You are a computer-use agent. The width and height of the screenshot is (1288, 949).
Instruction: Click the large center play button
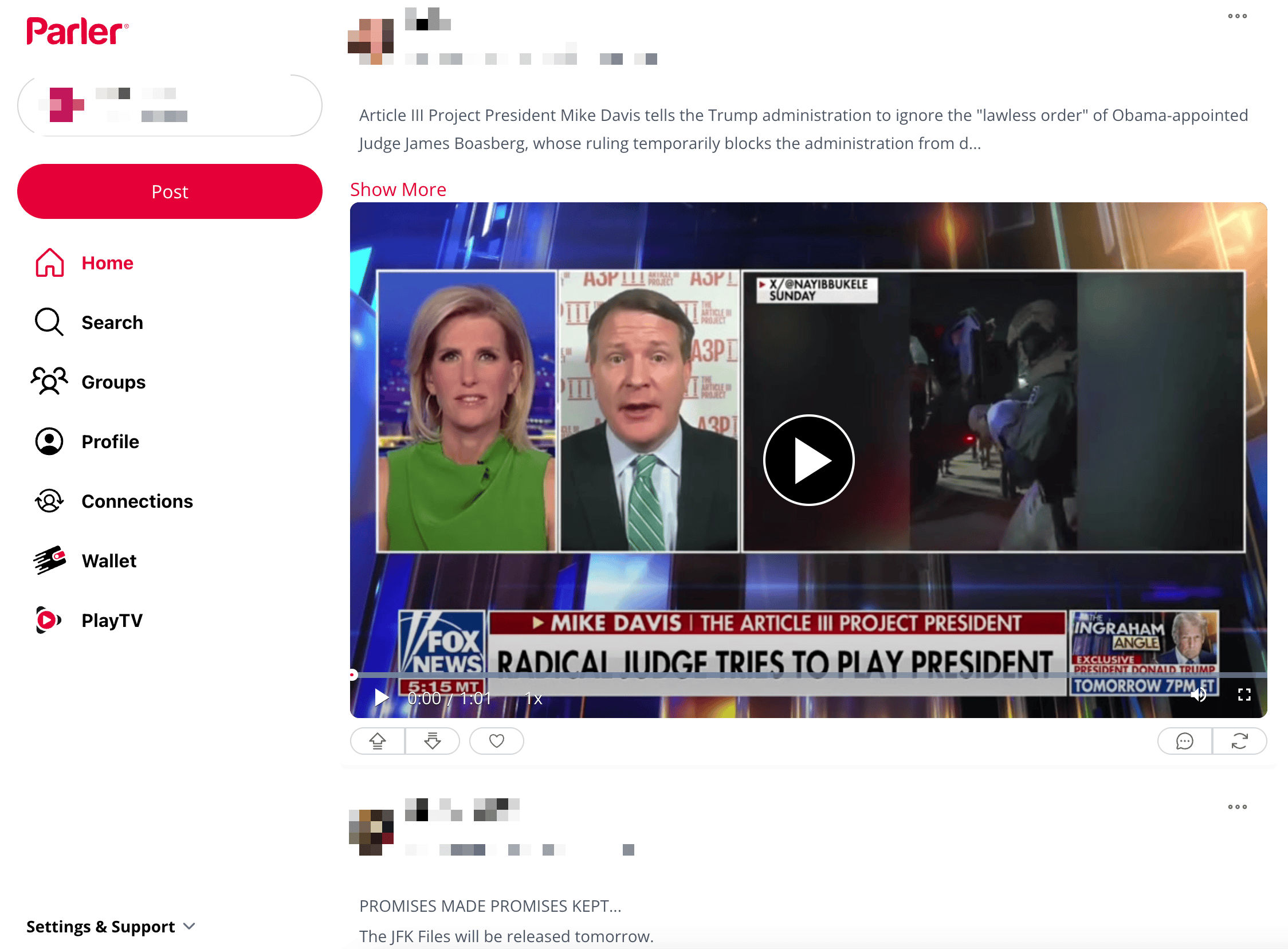[808, 460]
